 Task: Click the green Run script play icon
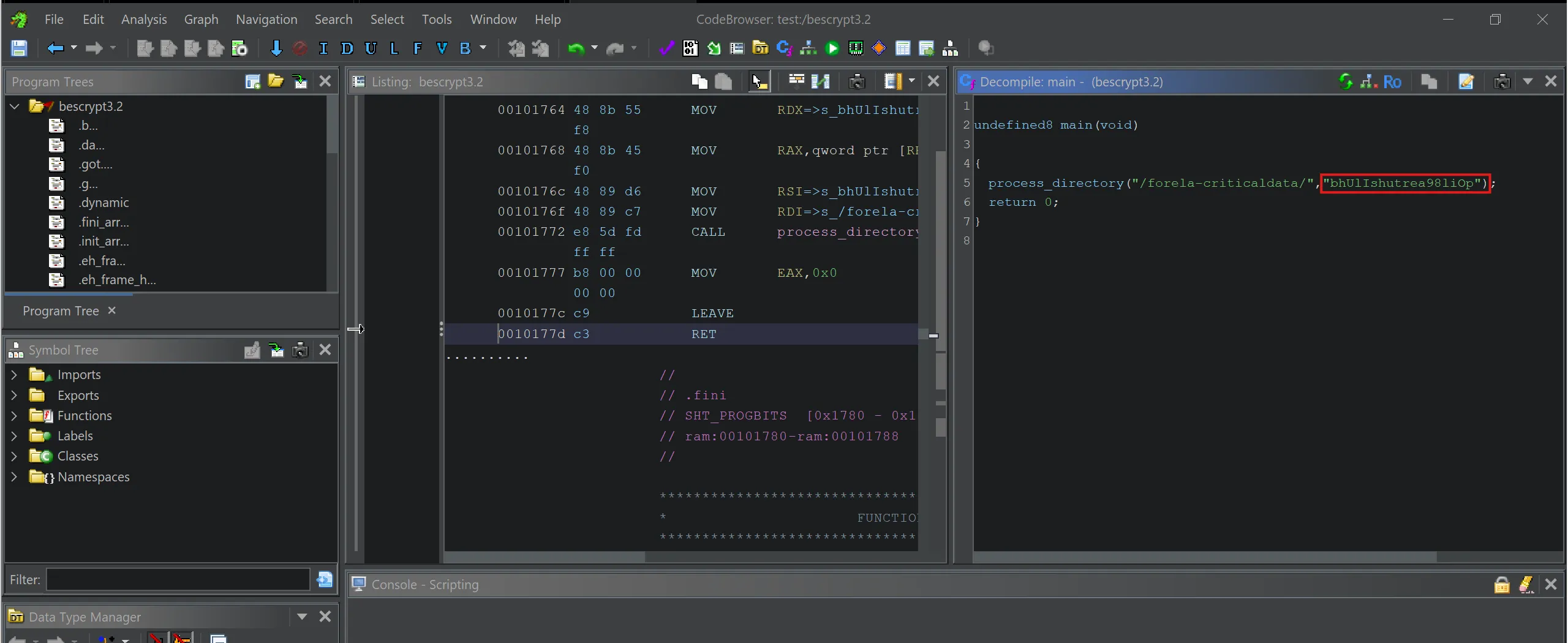(832, 48)
